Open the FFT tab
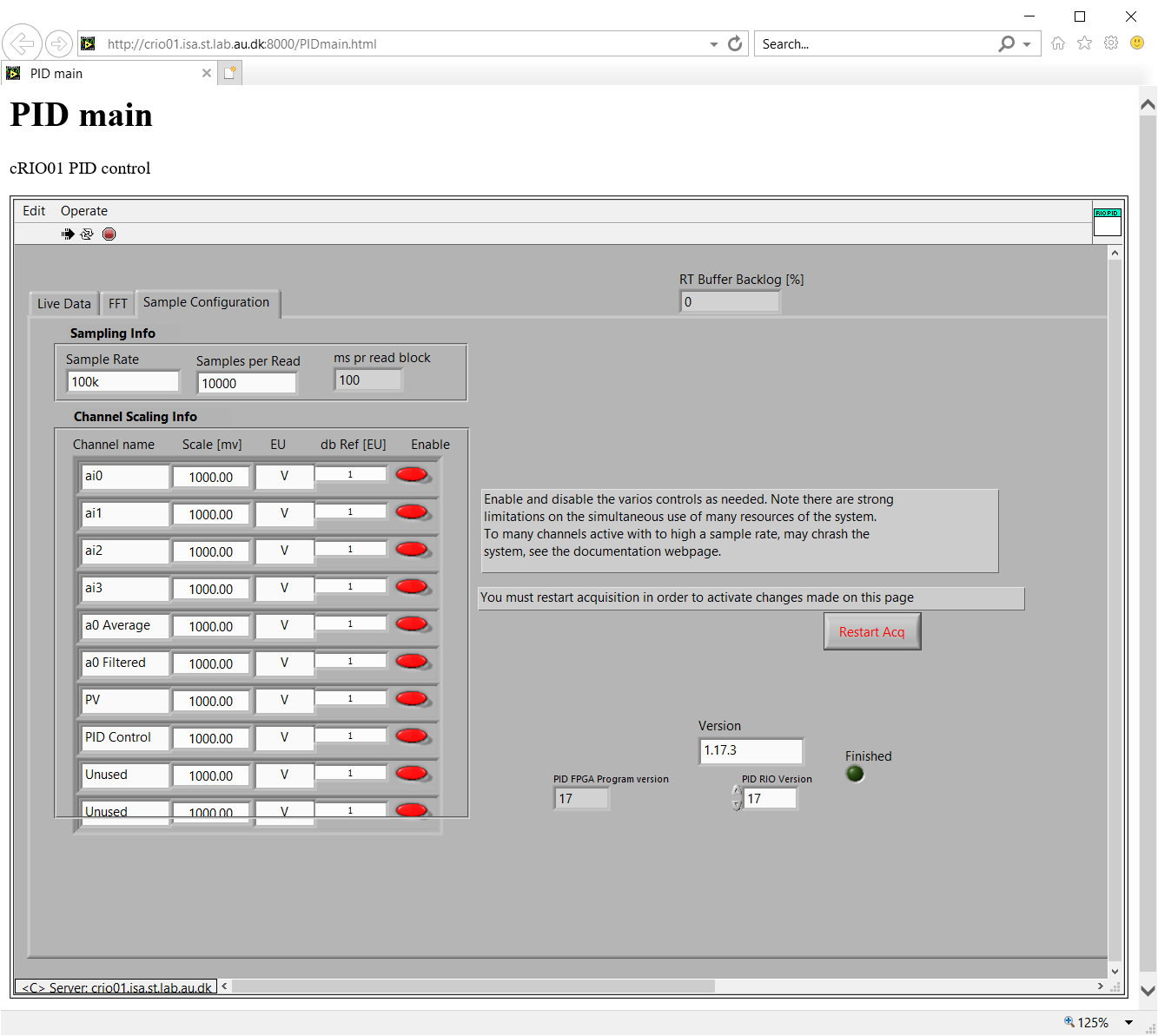 [118, 304]
